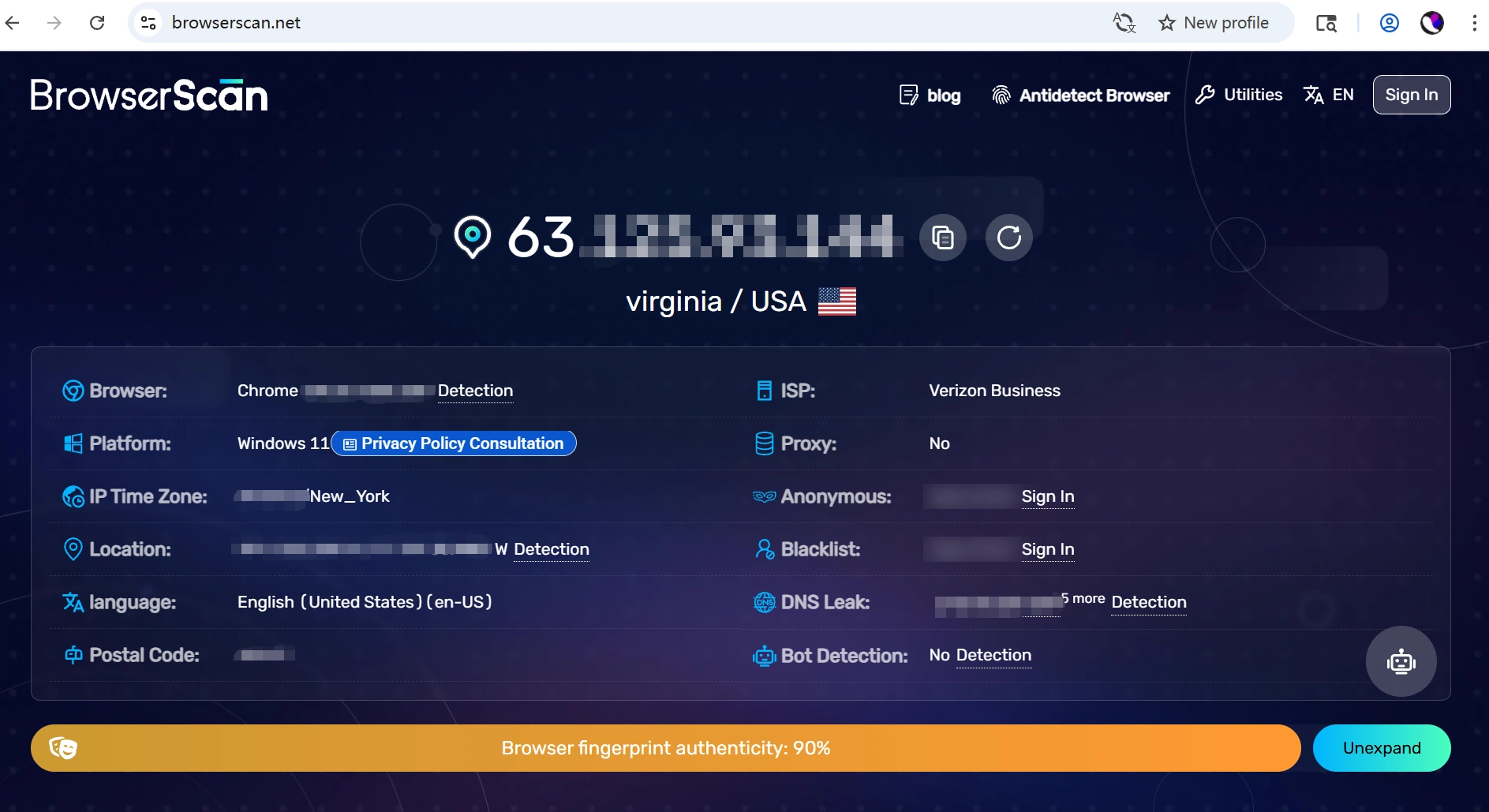Click Sign In link in the Anonymous row
Viewport: 1489px width, 812px height.
click(1048, 496)
